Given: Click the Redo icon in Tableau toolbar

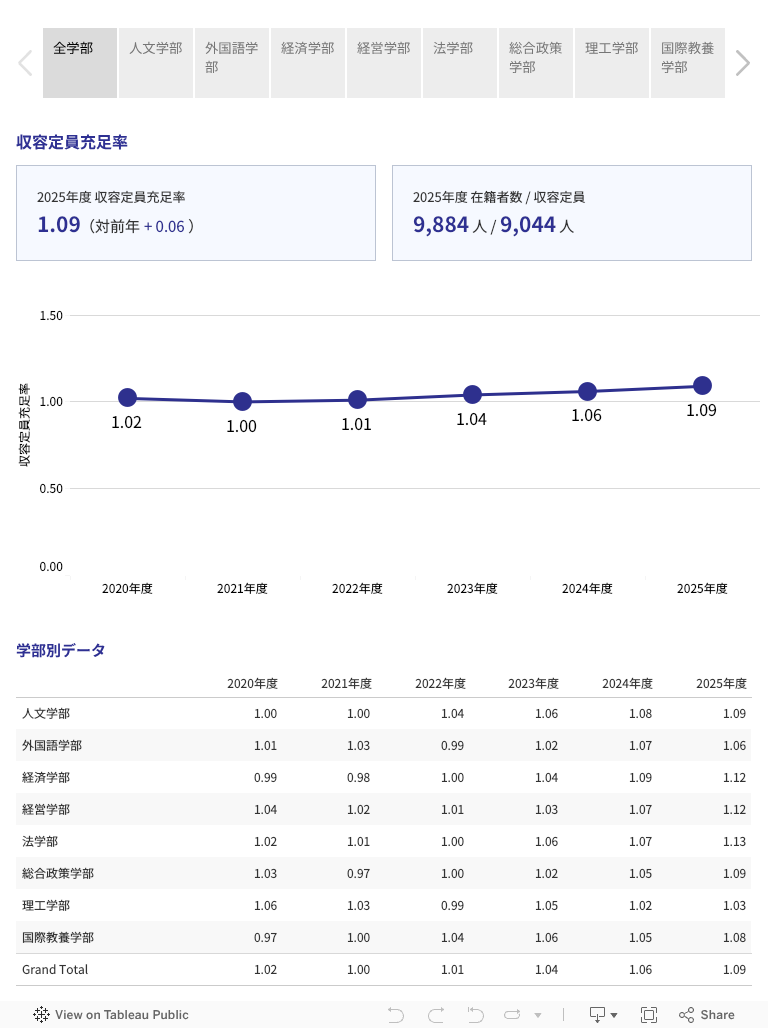Looking at the screenshot, I should pos(436,1015).
